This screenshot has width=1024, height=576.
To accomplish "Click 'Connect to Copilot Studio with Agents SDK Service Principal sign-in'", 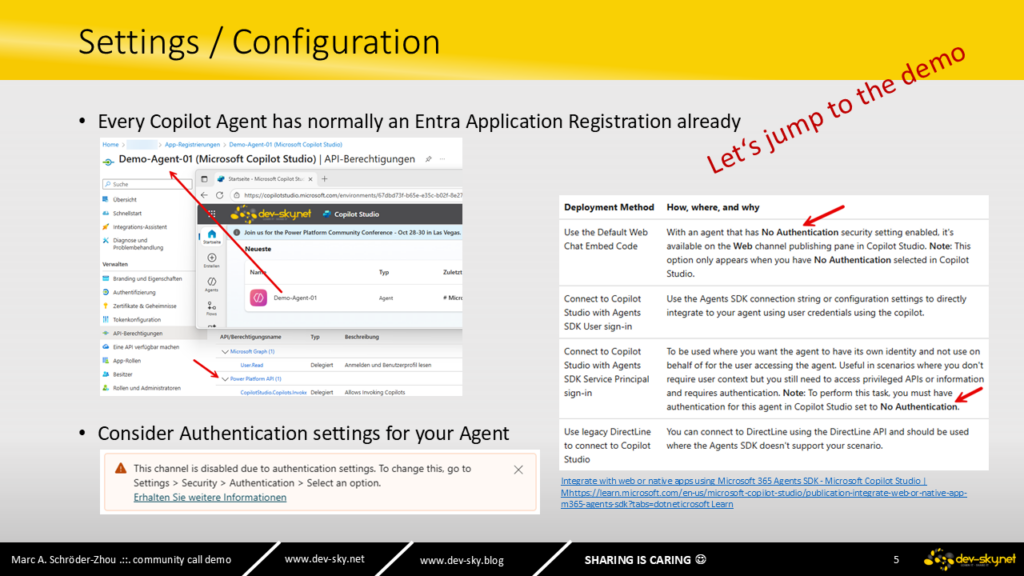I will tap(606, 372).
